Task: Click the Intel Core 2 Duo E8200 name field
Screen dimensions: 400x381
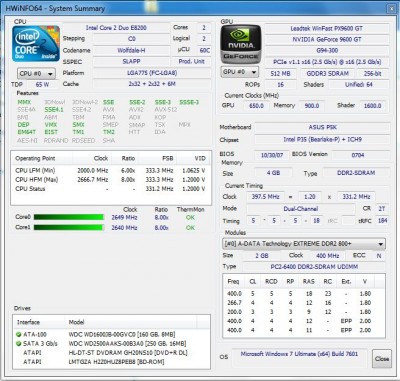Action: click(x=116, y=28)
